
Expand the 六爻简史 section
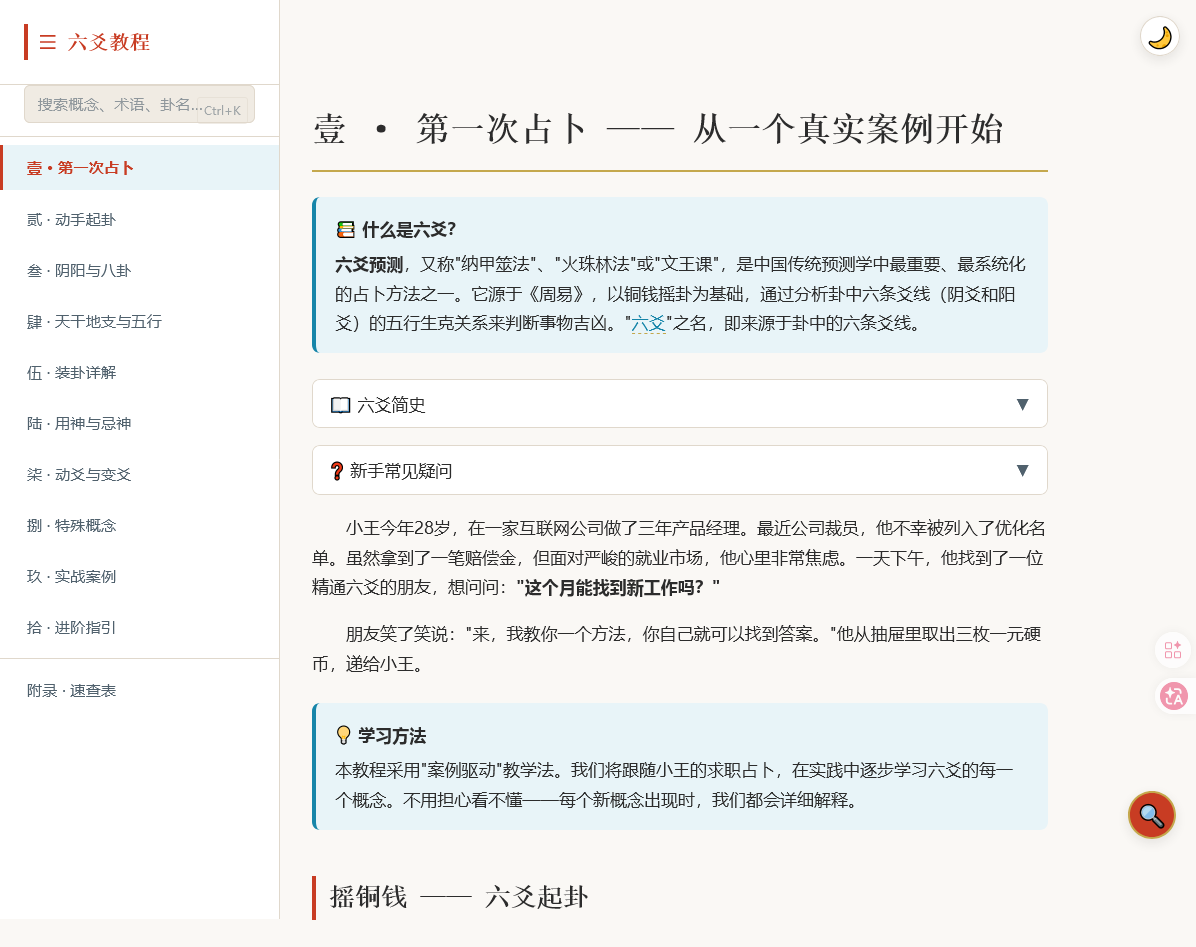(x=680, y=404)
